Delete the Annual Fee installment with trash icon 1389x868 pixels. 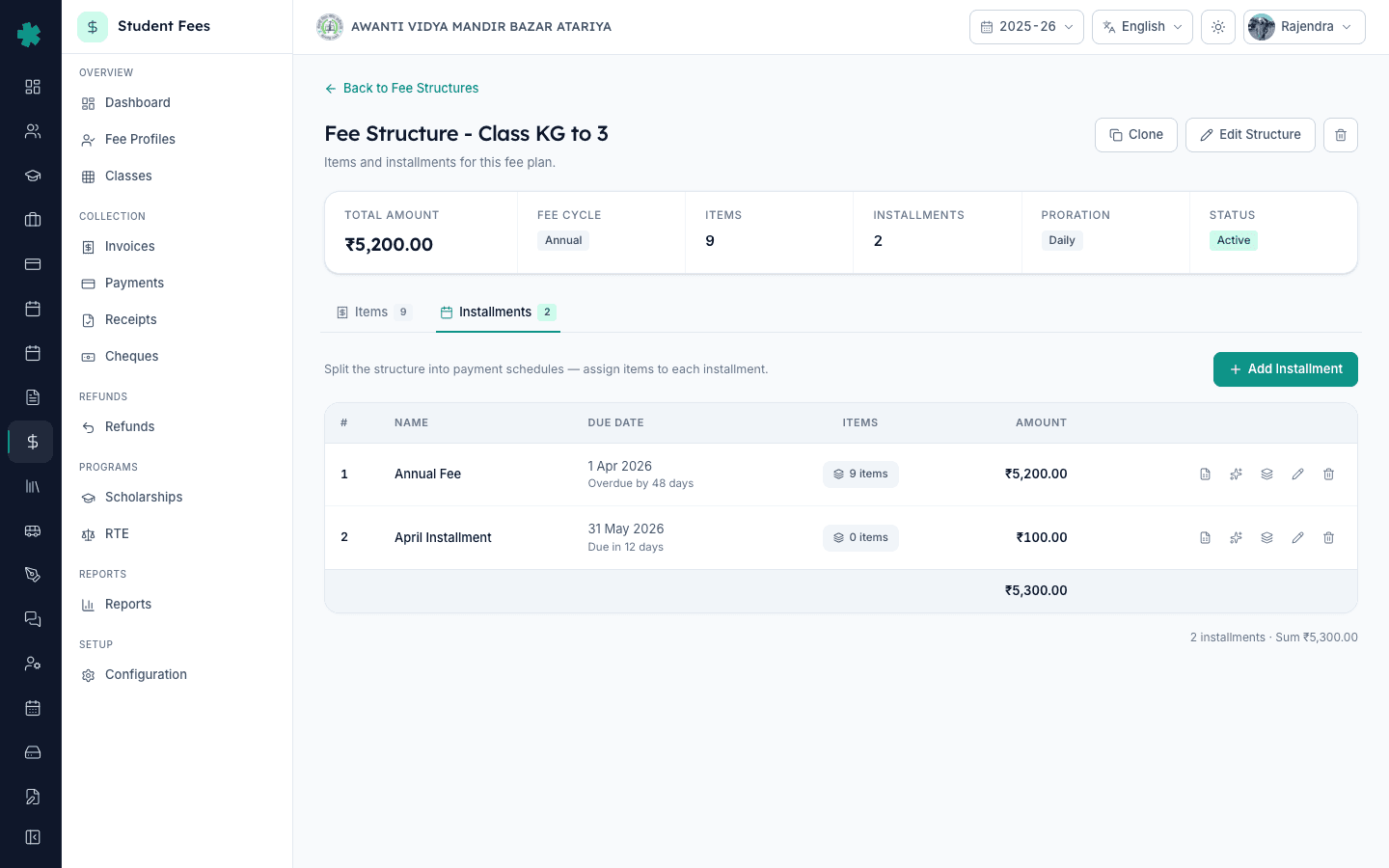(1328, 475)
